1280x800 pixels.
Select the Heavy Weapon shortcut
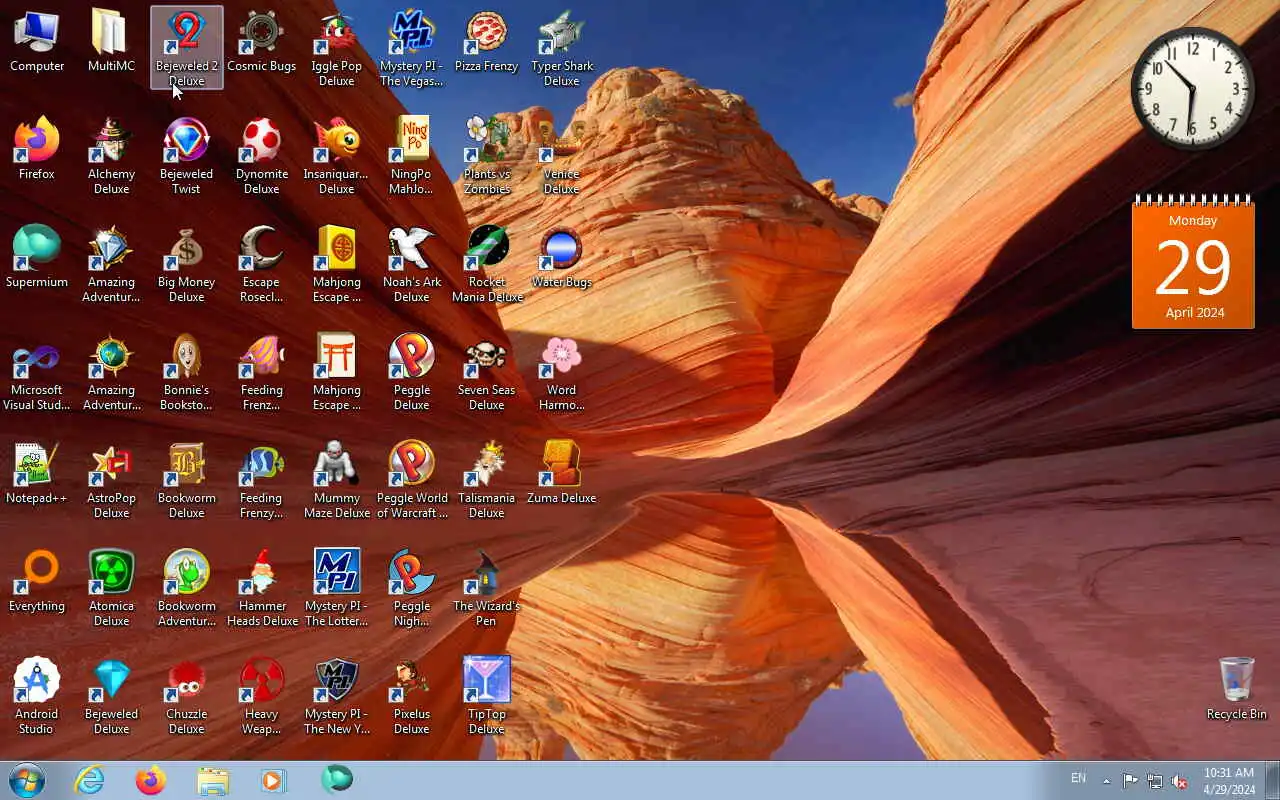(261, 696)
